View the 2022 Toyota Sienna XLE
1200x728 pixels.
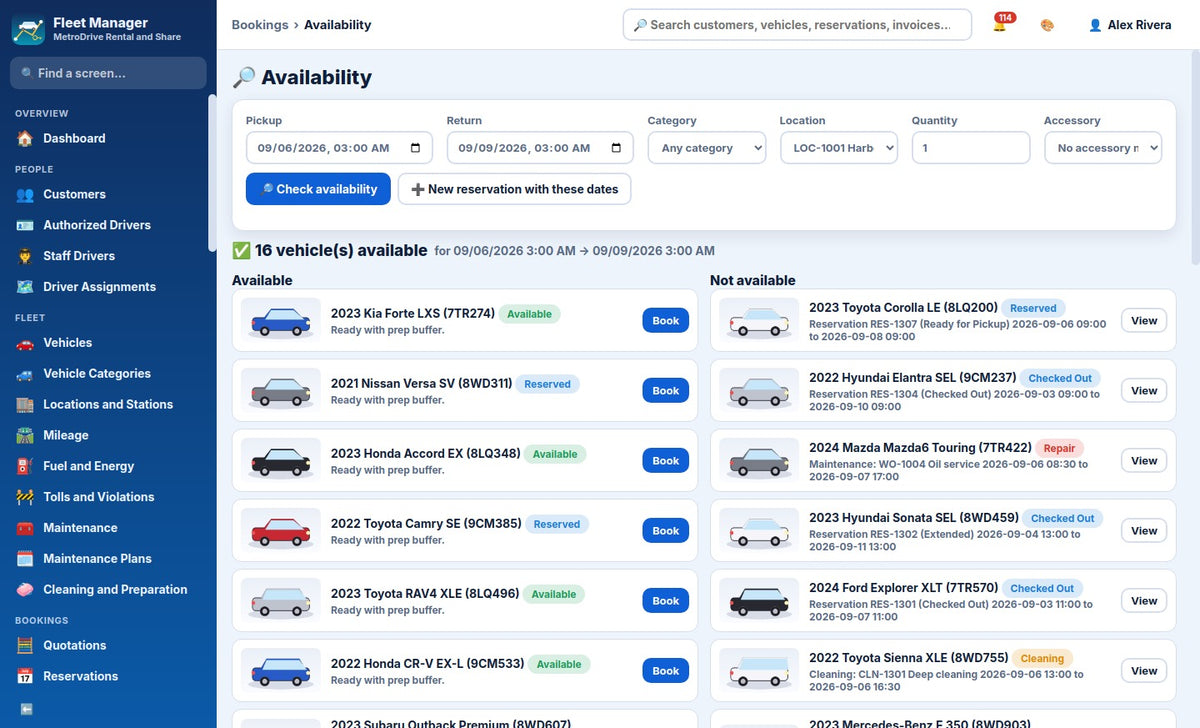click(x=1144, y=671)
